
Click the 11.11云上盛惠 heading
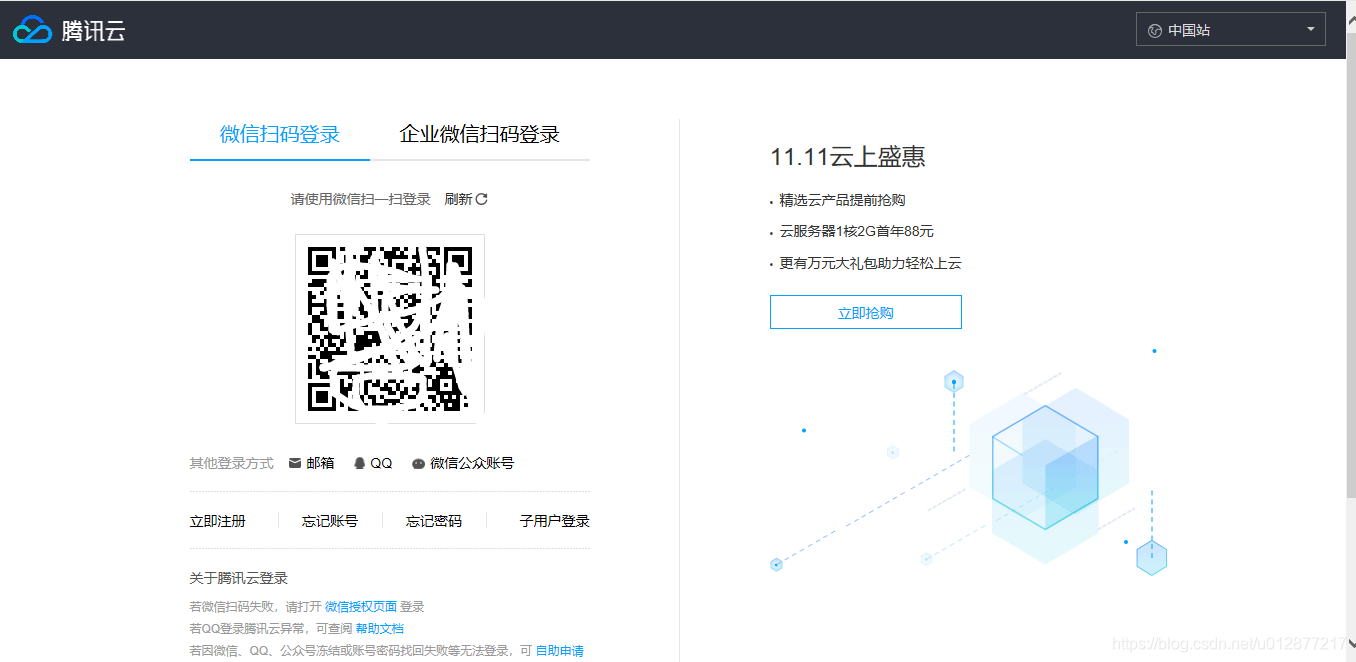point(848,157)
